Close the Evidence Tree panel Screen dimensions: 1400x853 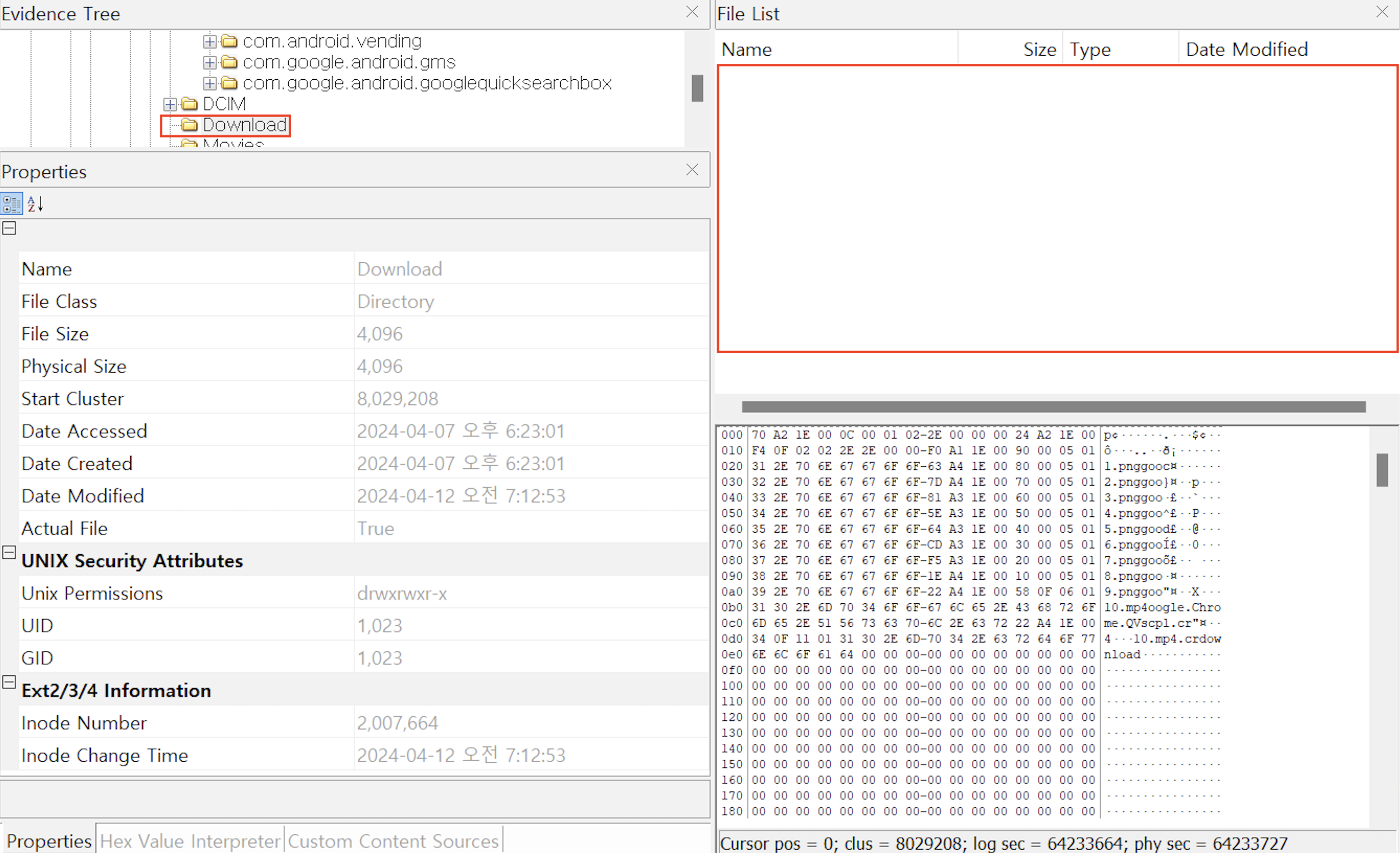click(691, 12)
